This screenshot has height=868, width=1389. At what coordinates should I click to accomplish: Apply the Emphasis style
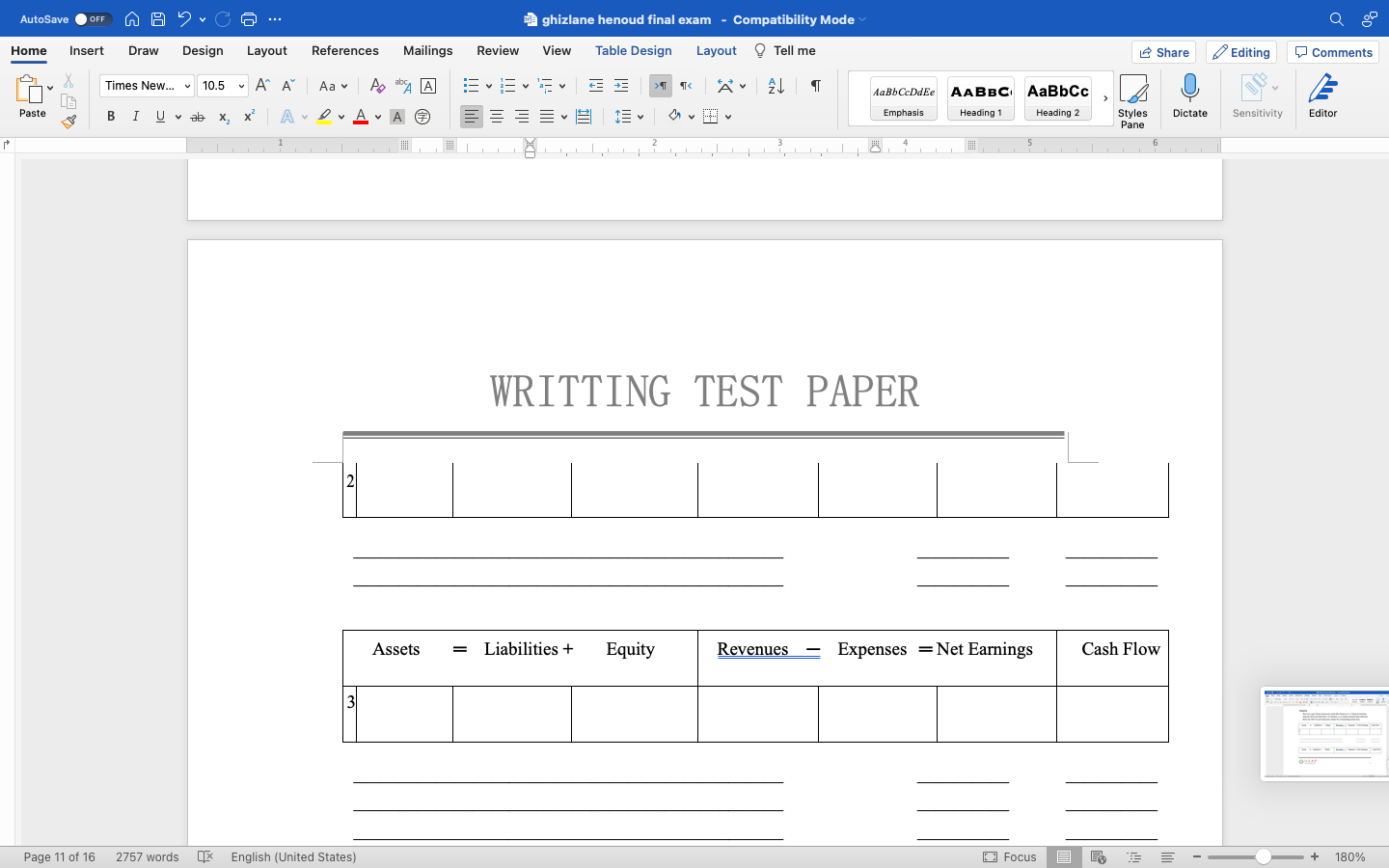coord(904,98)
